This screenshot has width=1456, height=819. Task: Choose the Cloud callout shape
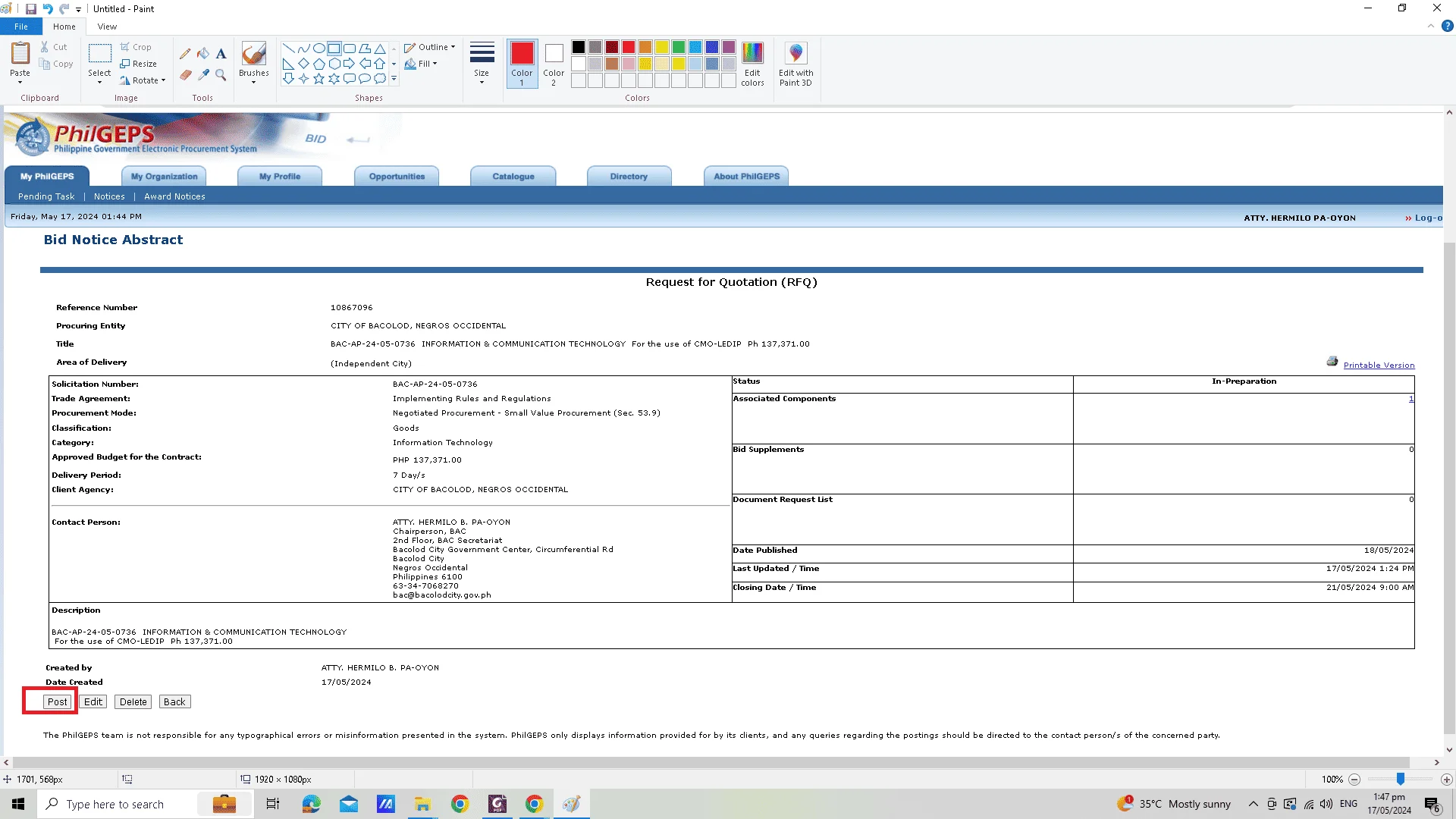pyautogui.click(x=380, y=79)
